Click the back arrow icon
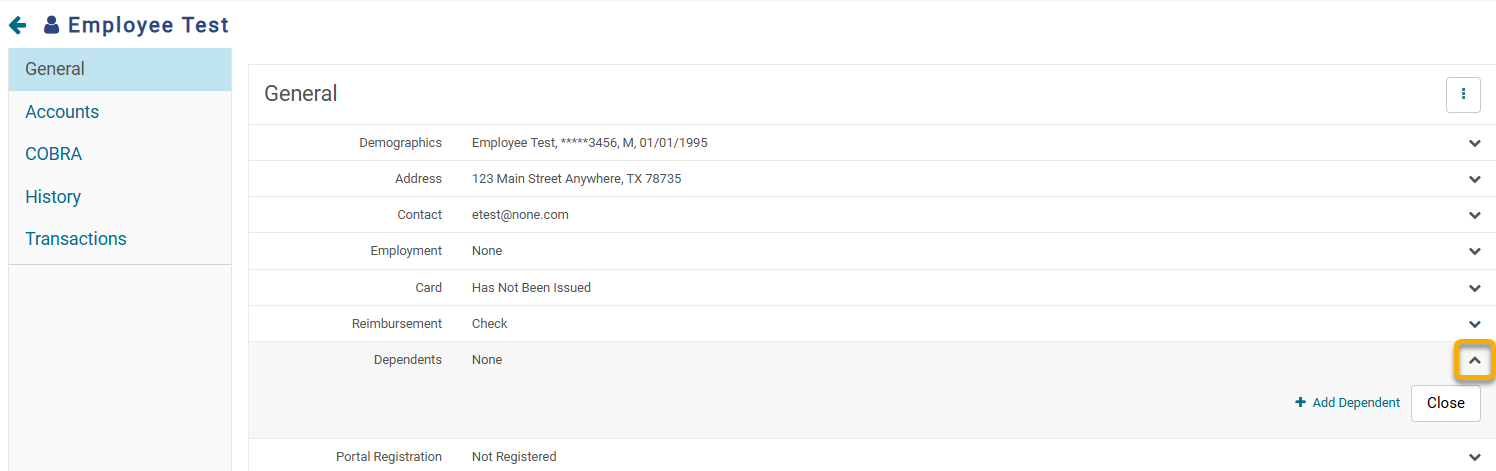The width and height of the screenshot is (1496, 471). pyautogui.click(x=17, y=25)
